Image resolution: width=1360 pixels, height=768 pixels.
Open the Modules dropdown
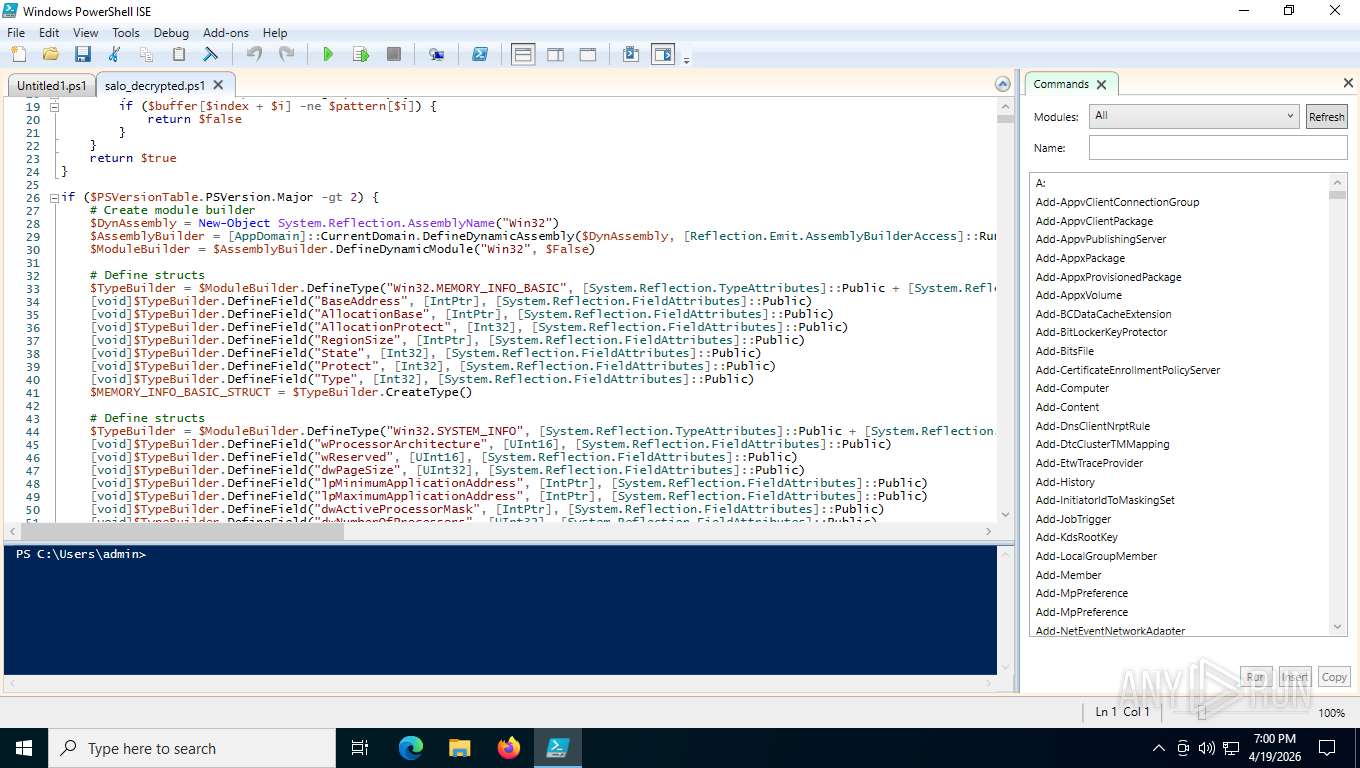coord(1194,116)
